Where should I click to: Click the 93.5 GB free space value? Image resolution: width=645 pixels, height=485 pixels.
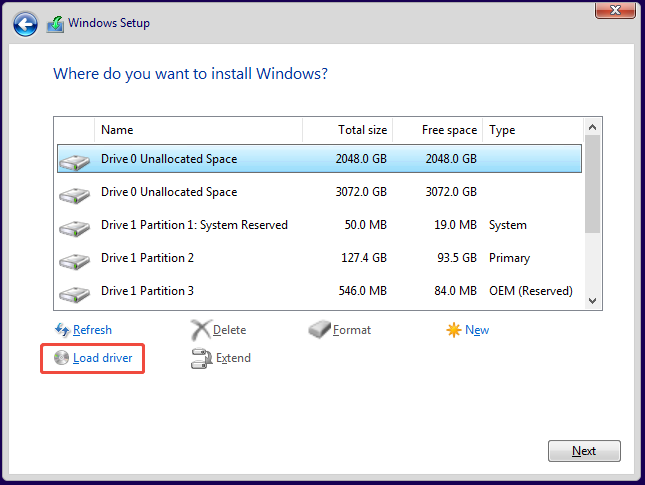[457, 258]
